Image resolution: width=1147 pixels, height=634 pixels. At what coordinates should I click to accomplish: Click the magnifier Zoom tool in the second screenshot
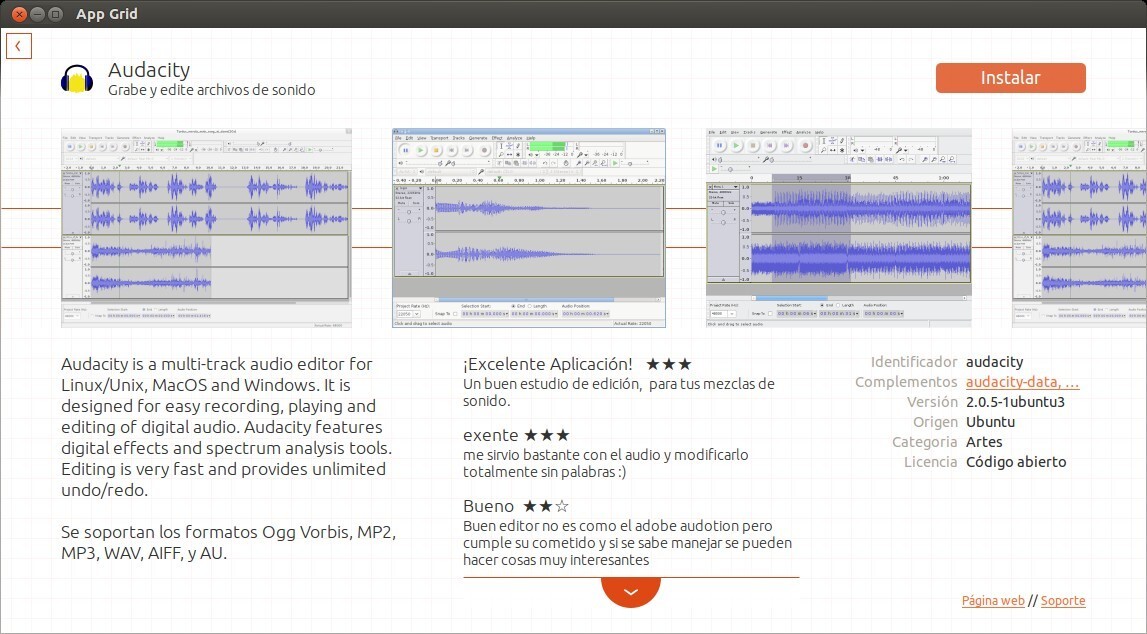(500, 153)
